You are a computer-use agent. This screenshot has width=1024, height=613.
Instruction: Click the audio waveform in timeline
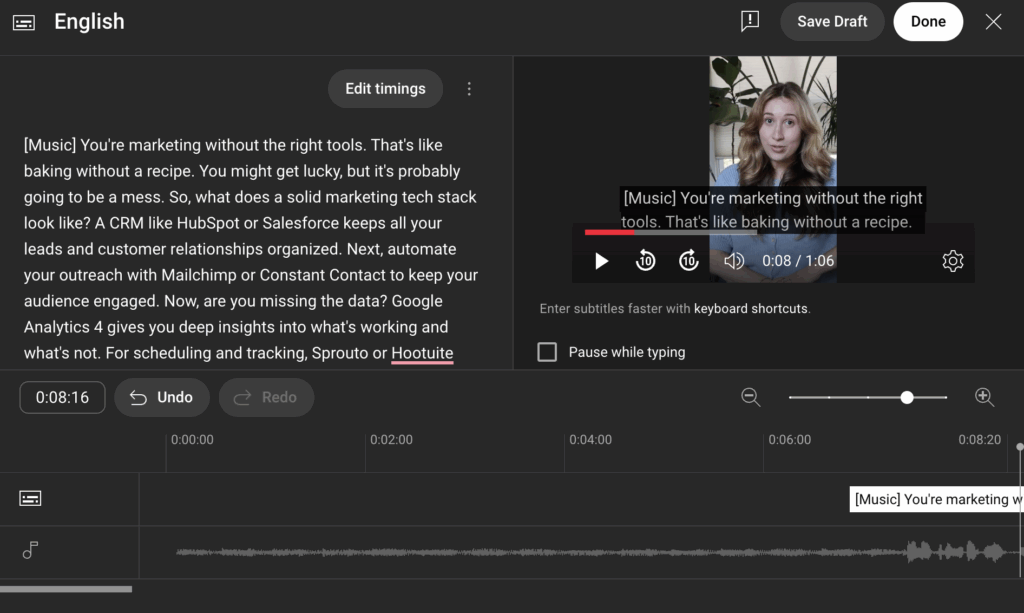(x=598, y=552)
